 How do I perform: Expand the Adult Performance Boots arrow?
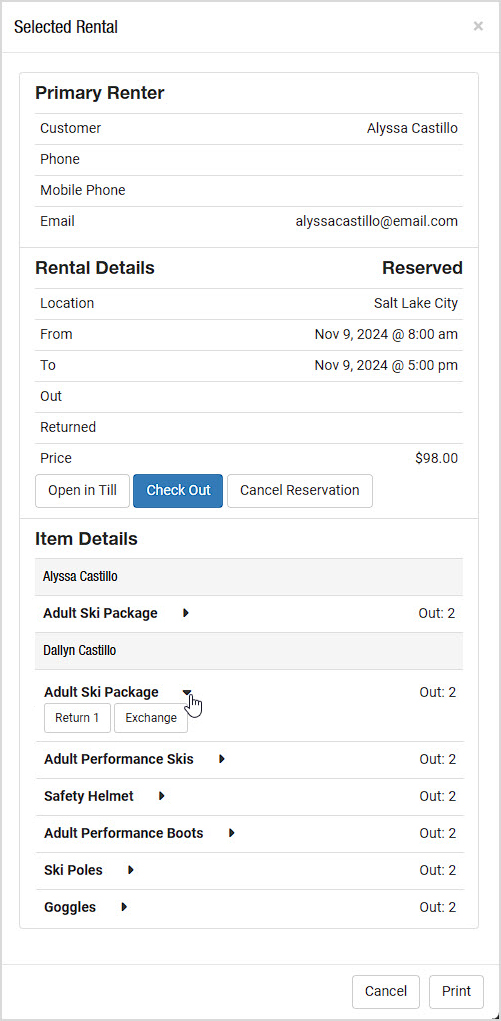coord(231,833)
